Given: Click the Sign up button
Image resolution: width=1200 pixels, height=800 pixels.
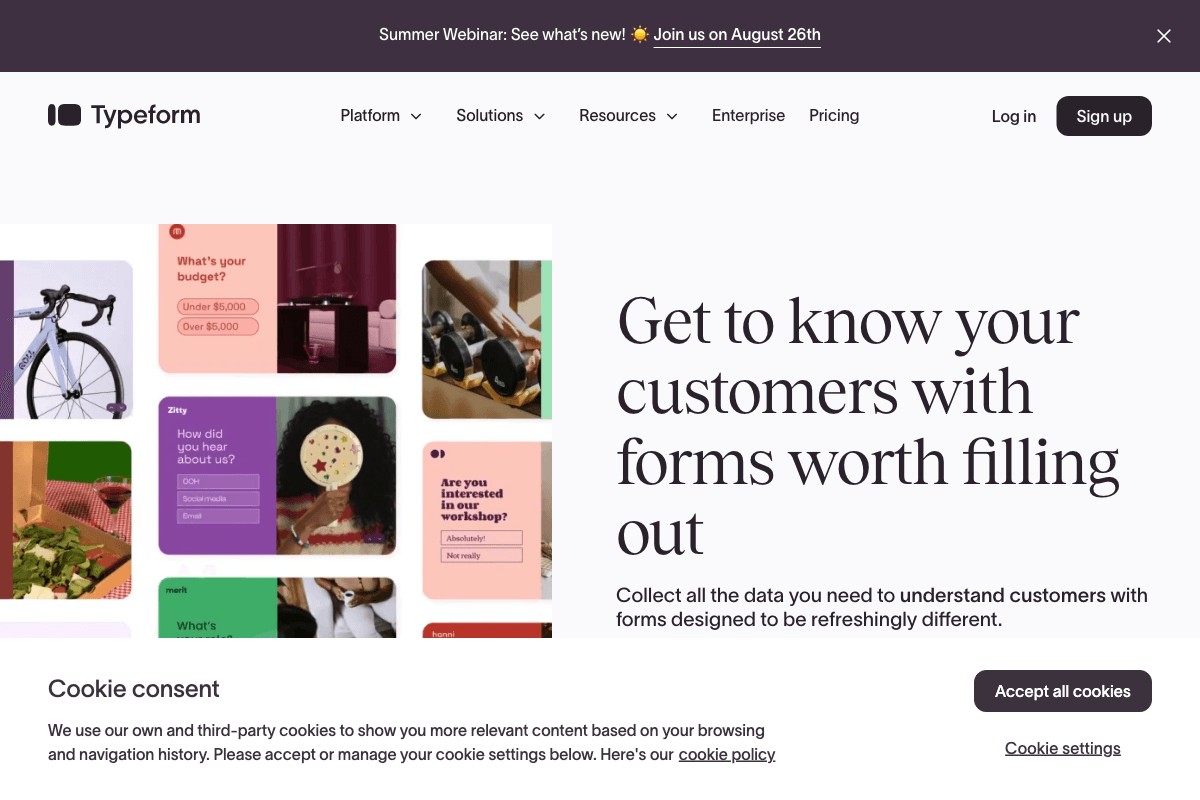Looking at the screenshot, I should [x=1104, y=115].
